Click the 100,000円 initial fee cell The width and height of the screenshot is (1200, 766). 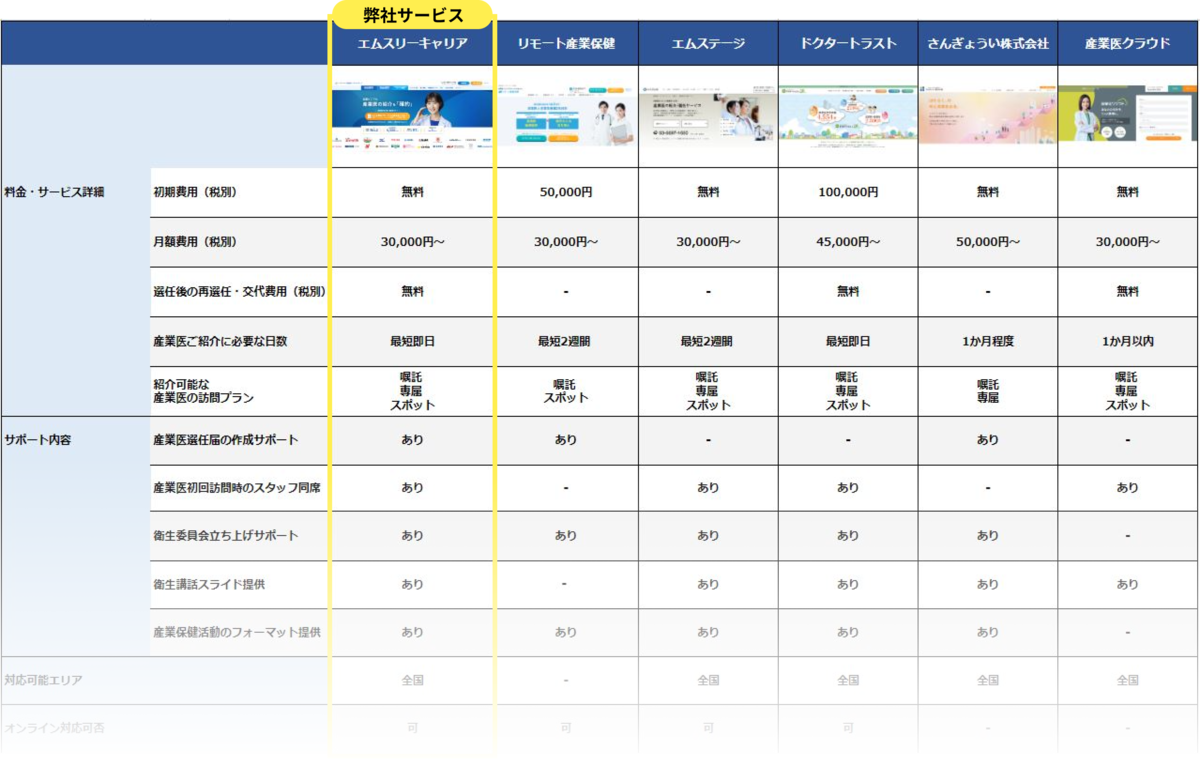[848, 192]
